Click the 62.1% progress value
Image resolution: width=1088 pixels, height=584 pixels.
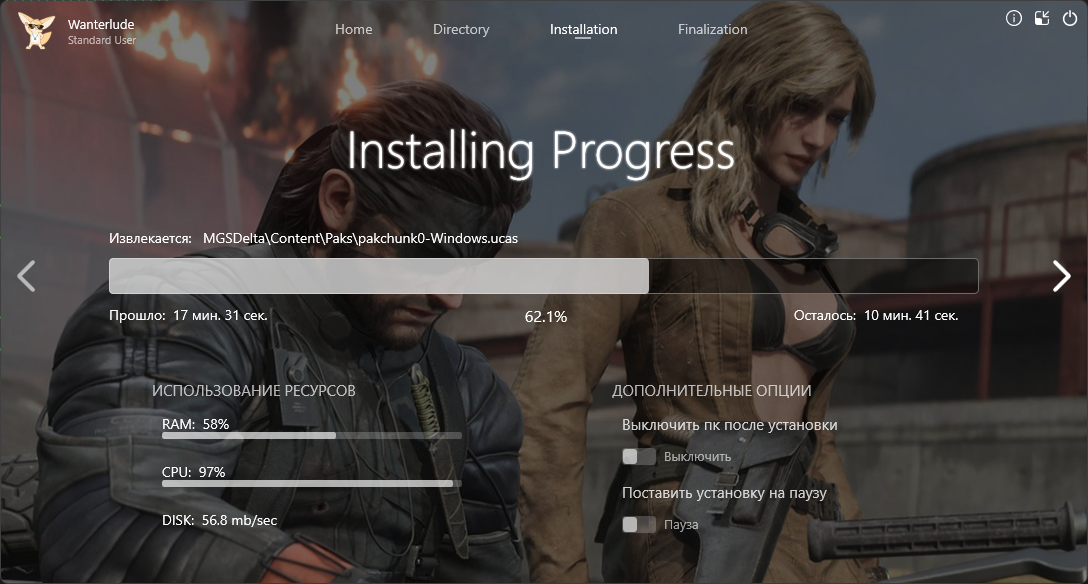coord(545,317)
